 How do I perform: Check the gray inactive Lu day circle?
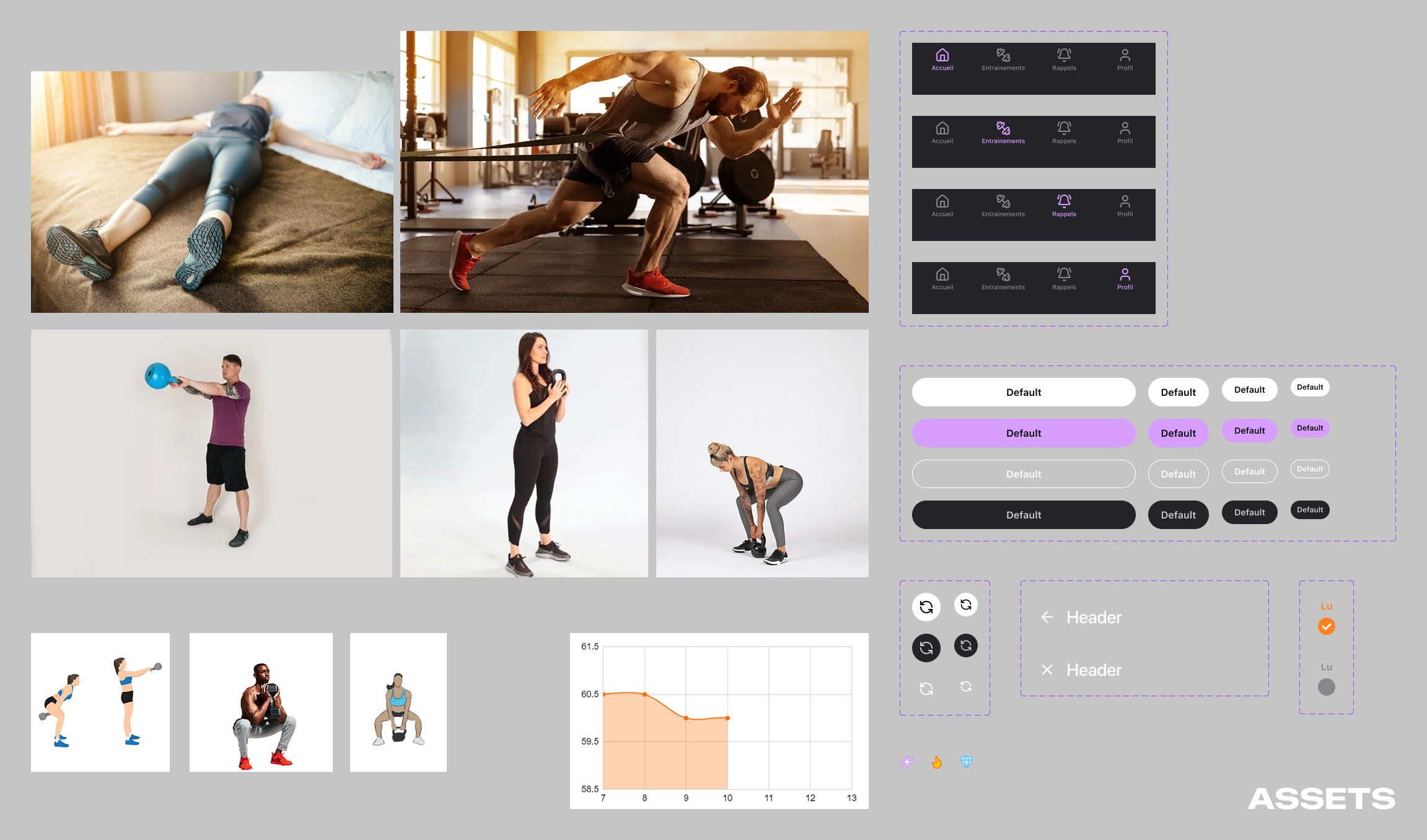pos(1326,687)
